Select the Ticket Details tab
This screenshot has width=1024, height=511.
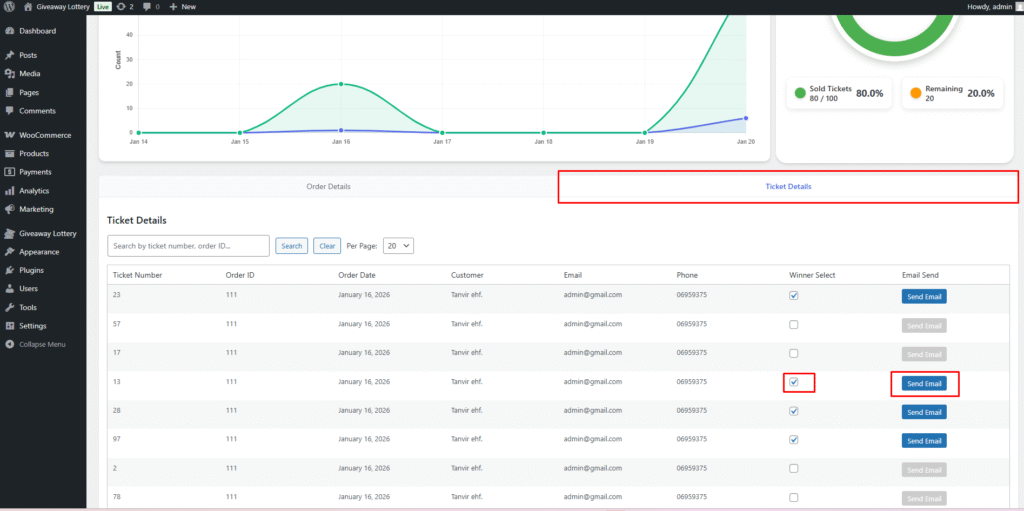point(788,187)
